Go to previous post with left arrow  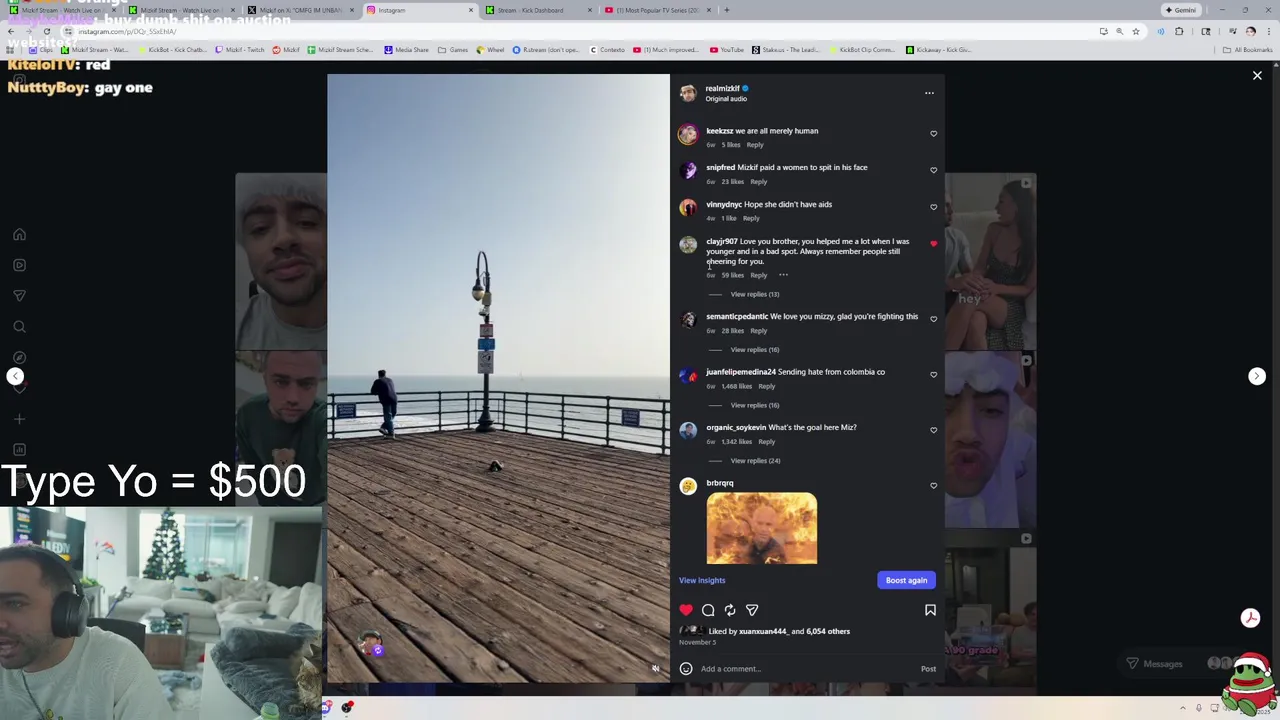15,376
